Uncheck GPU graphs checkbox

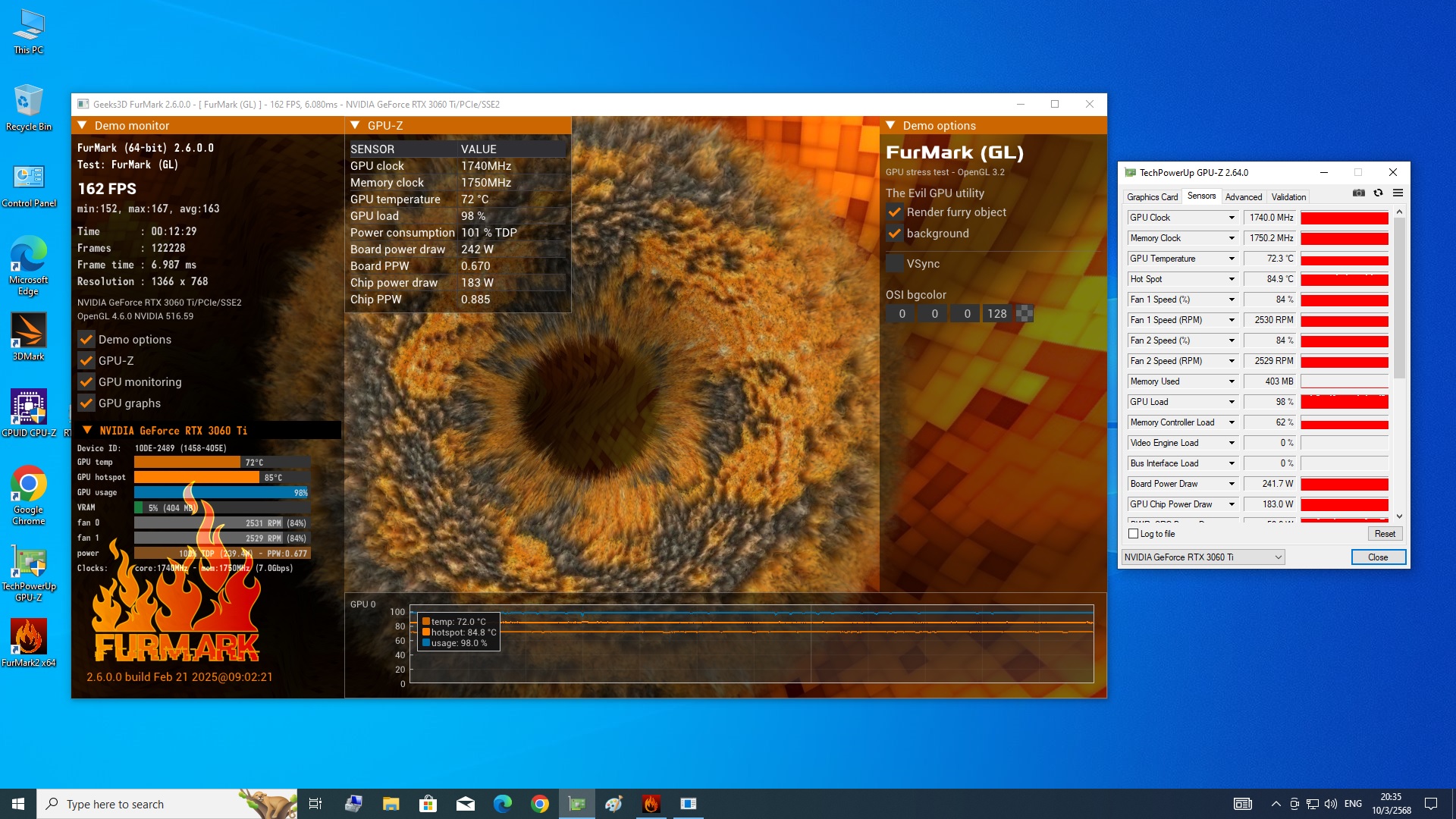coord(86,403)
